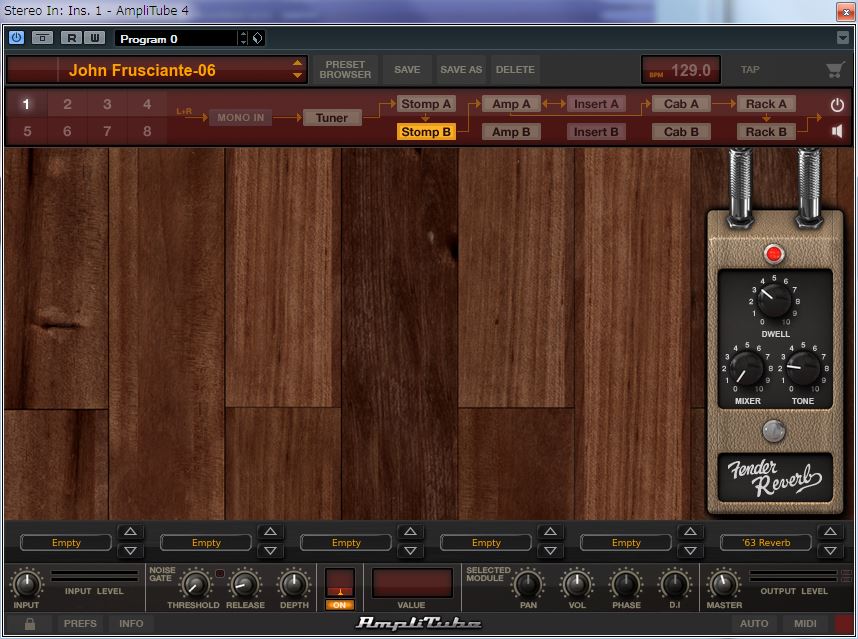Toggle the noise gate ON switch
This screenshot has height=639, width=858.
click(340, 603)
